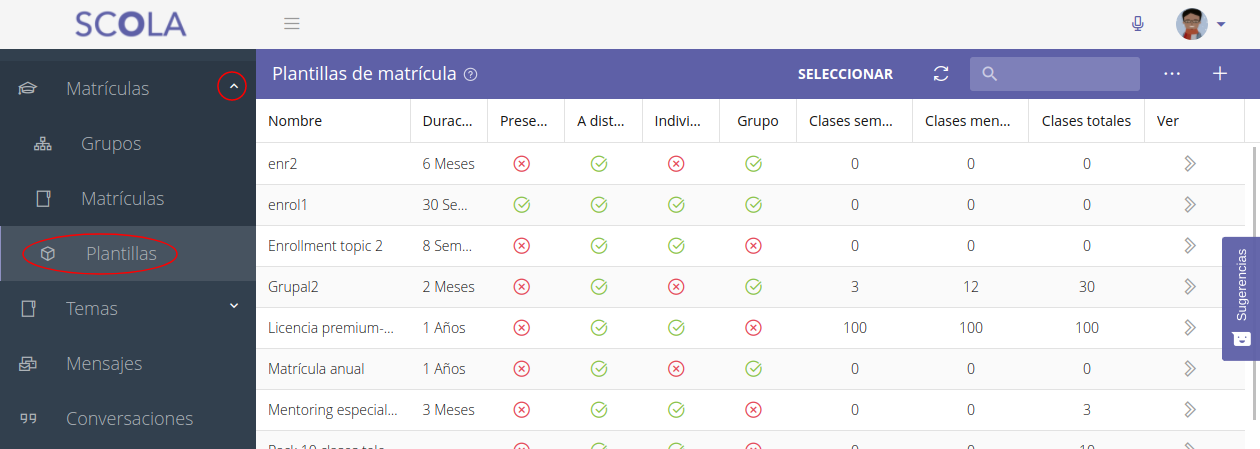The width and height of the screenshot is (1260, 449).
Task: Go to Mensajes in sidebar
Action: (x=104, y=364)
